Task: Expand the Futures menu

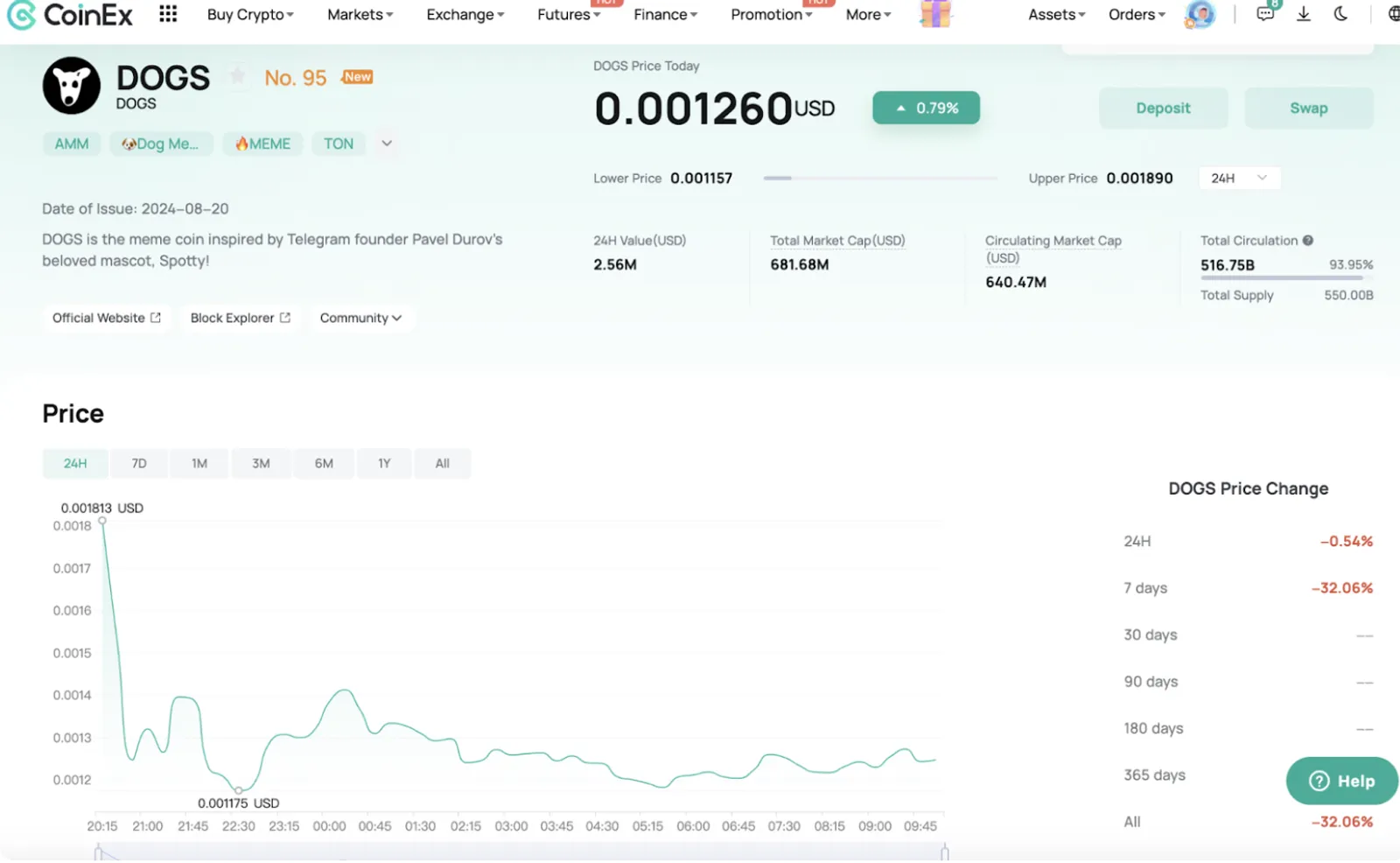Action: click(x=569, y=15)
